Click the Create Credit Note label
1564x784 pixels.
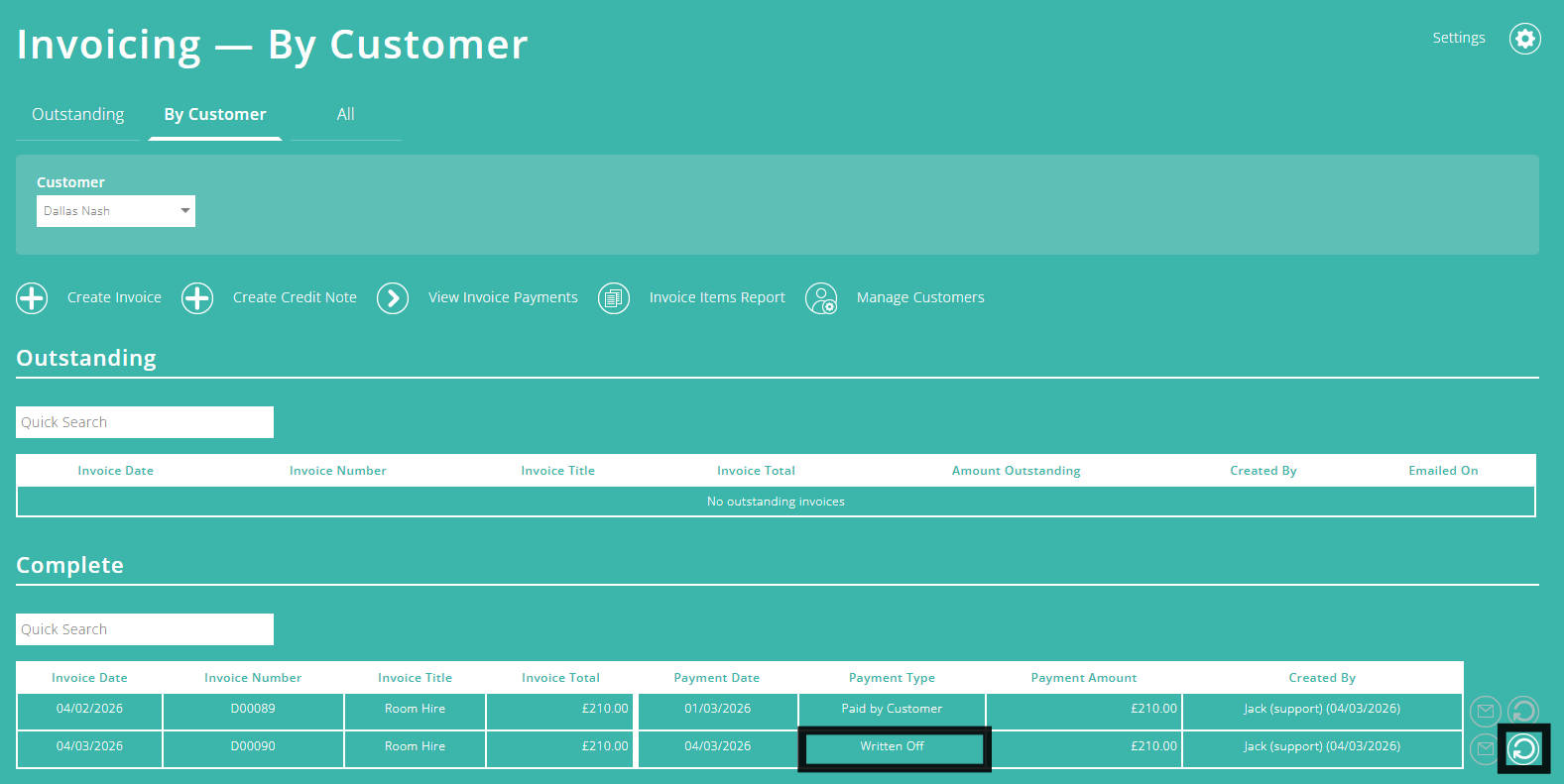[x=295, y=297]
